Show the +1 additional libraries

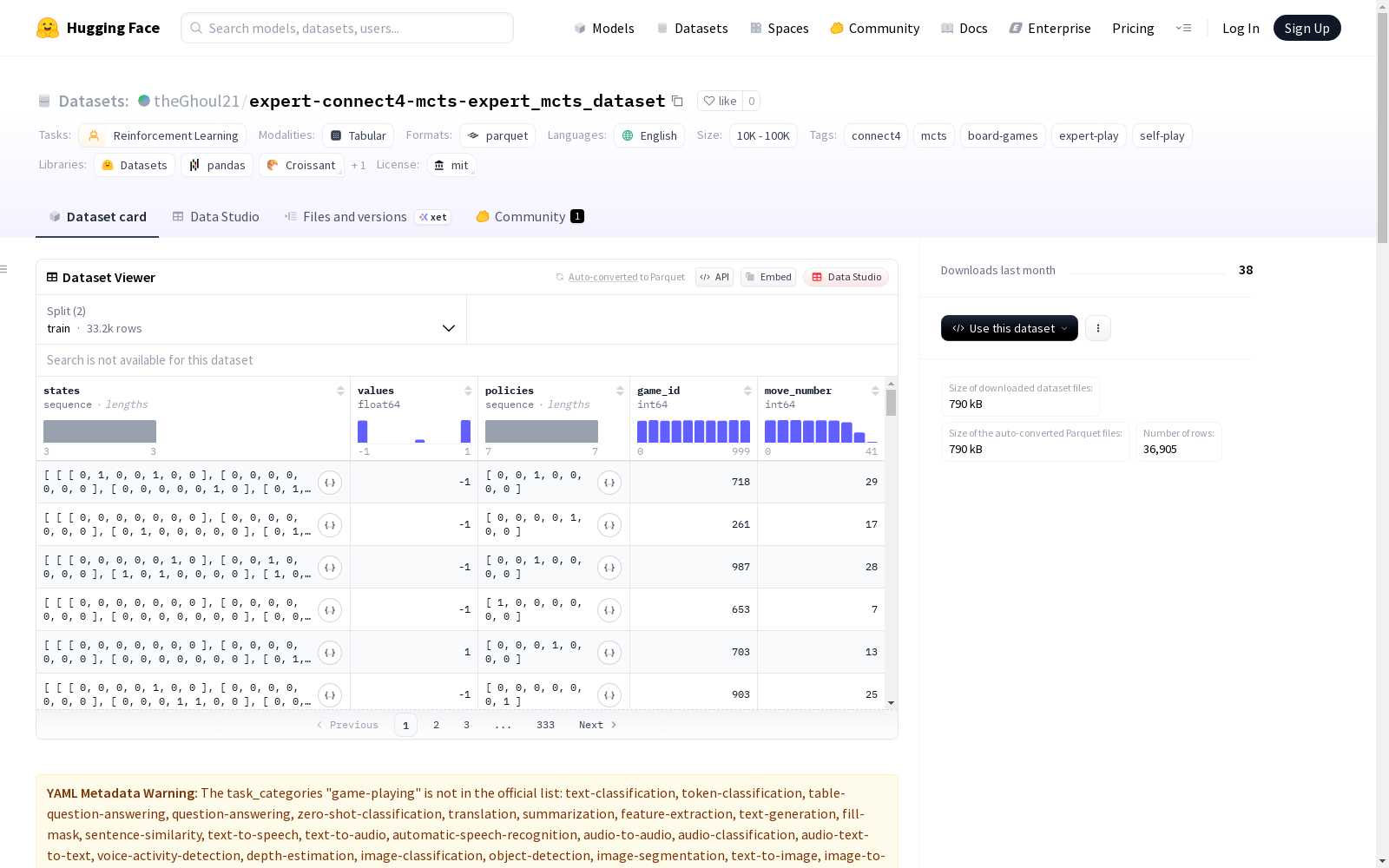359,165
